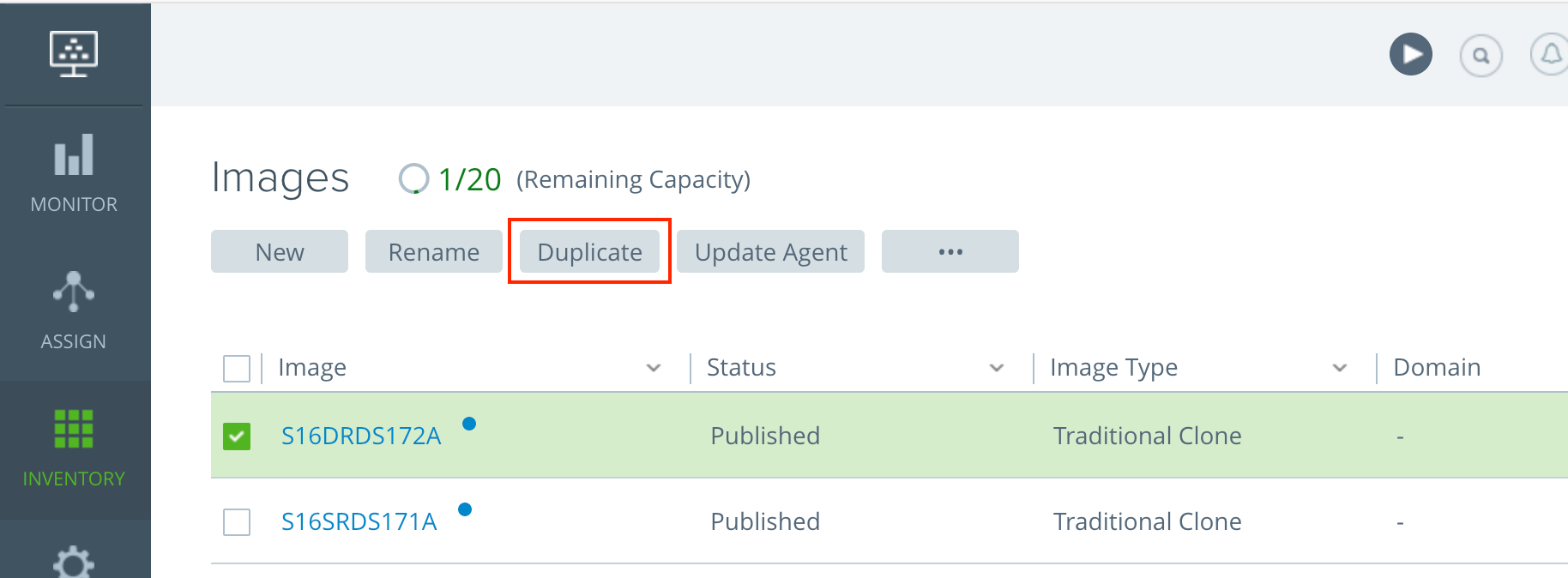Viewport: 1568px width, 578px height.
Task: Open the search icon
Action: [x=1481, y=55]
